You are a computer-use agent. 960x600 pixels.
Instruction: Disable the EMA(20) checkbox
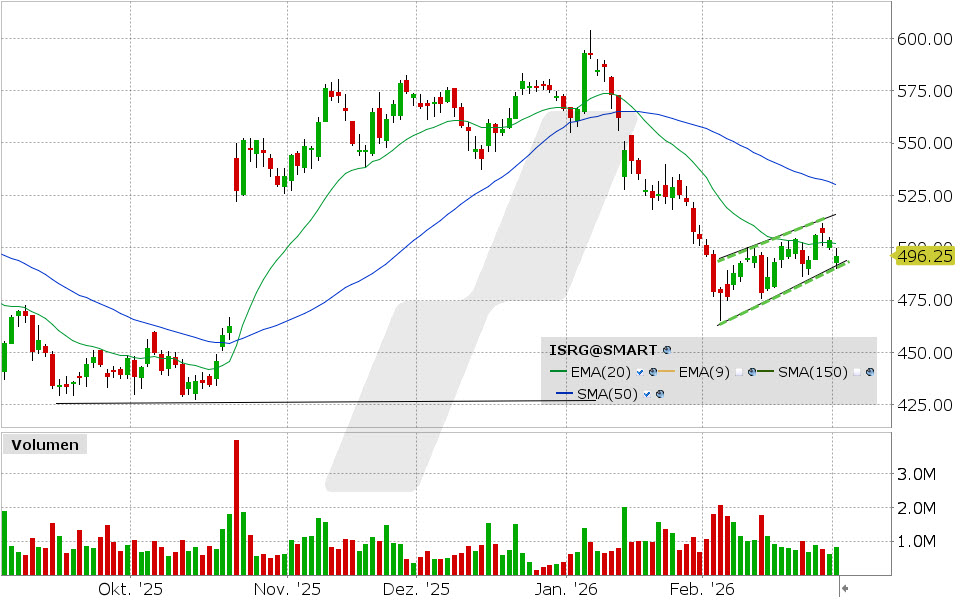click(639, 372)
